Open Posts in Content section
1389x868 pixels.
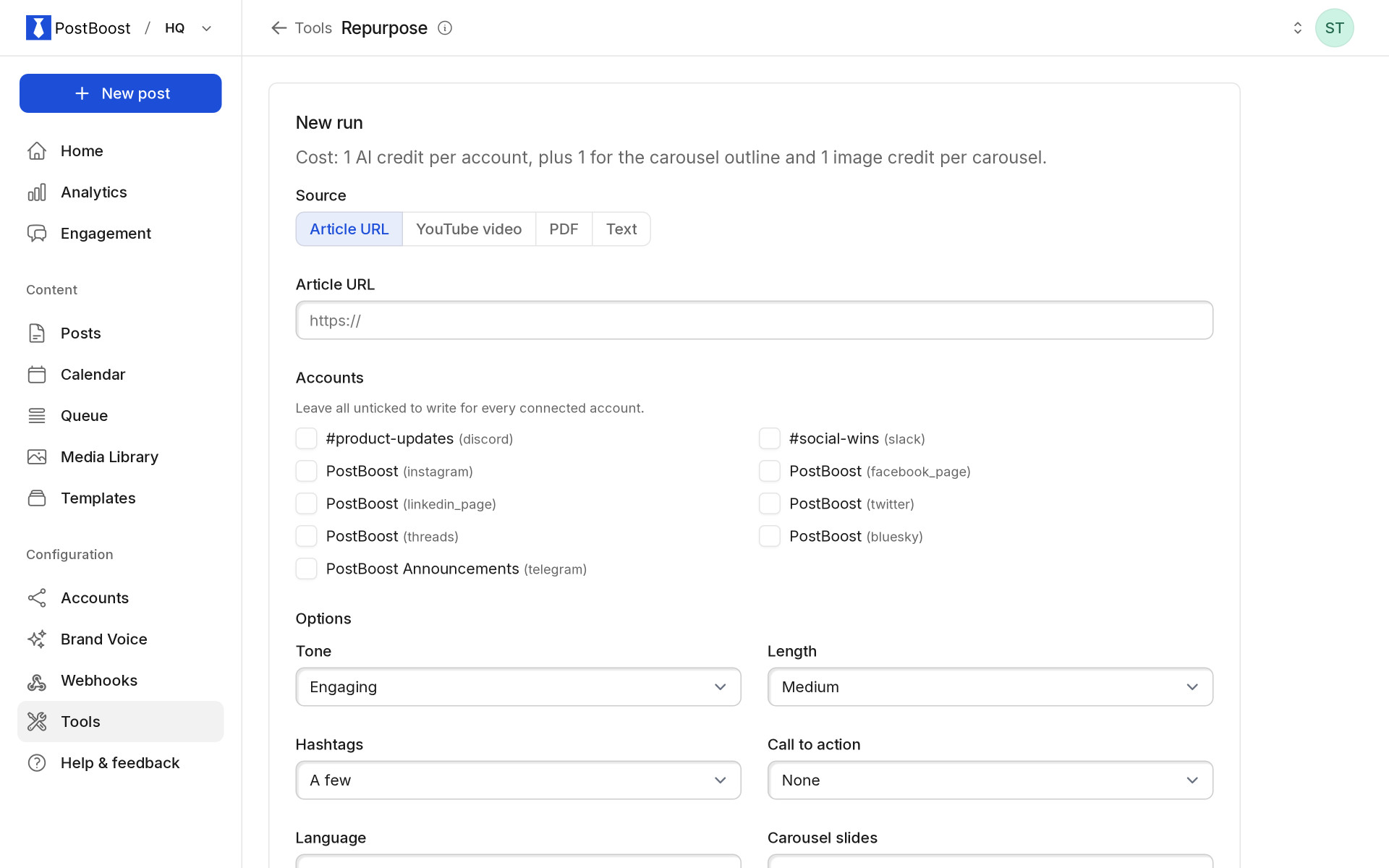coord(121,333)
